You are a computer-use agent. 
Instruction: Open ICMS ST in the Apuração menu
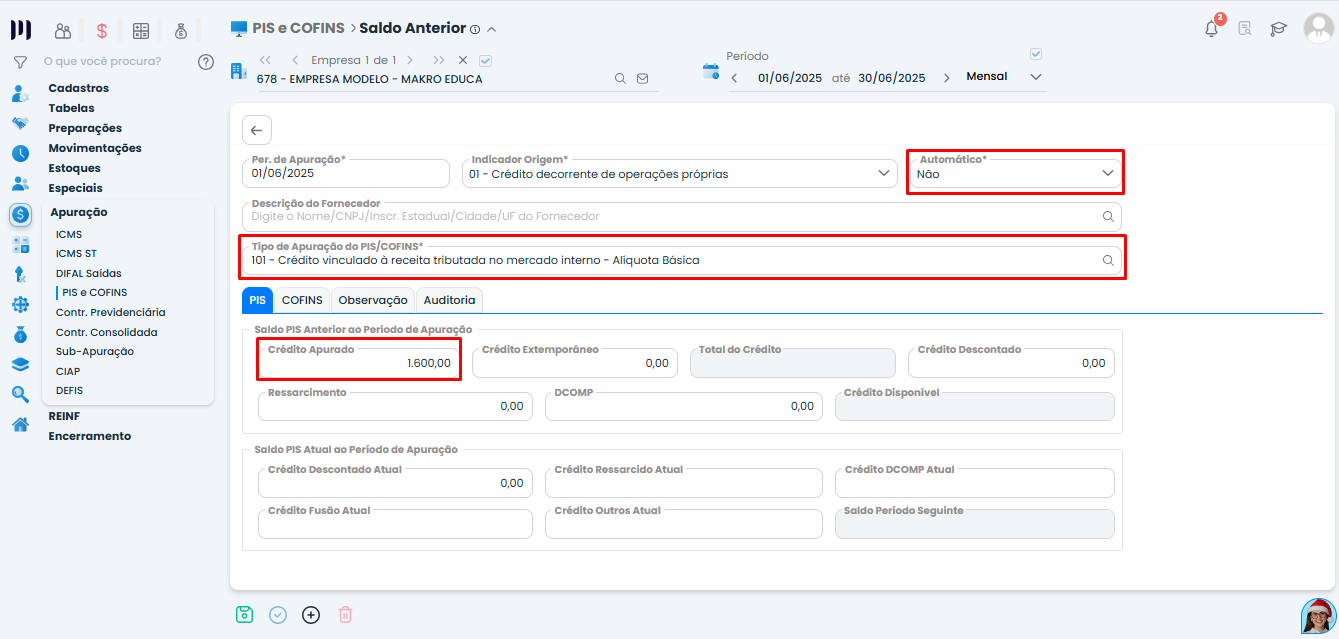pyautogui.click(x=76, y=254)
